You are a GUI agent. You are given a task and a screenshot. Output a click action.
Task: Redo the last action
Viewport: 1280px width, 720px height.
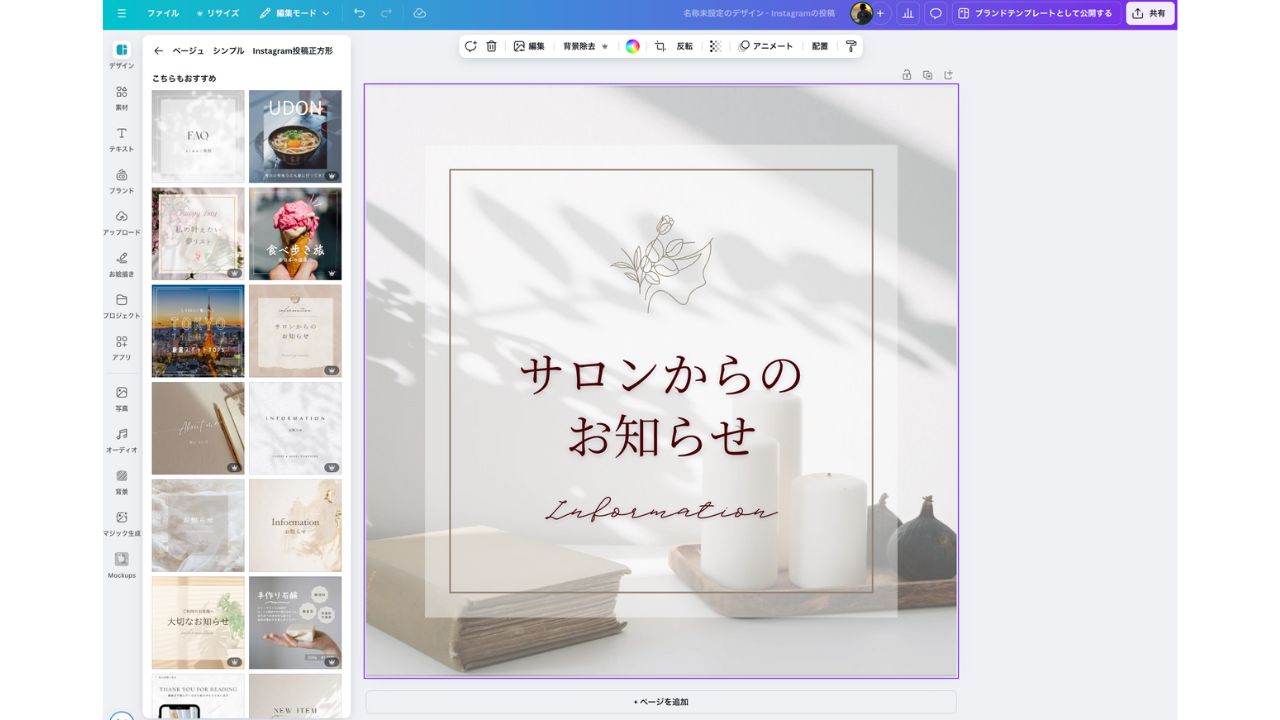tap(386, 13)
